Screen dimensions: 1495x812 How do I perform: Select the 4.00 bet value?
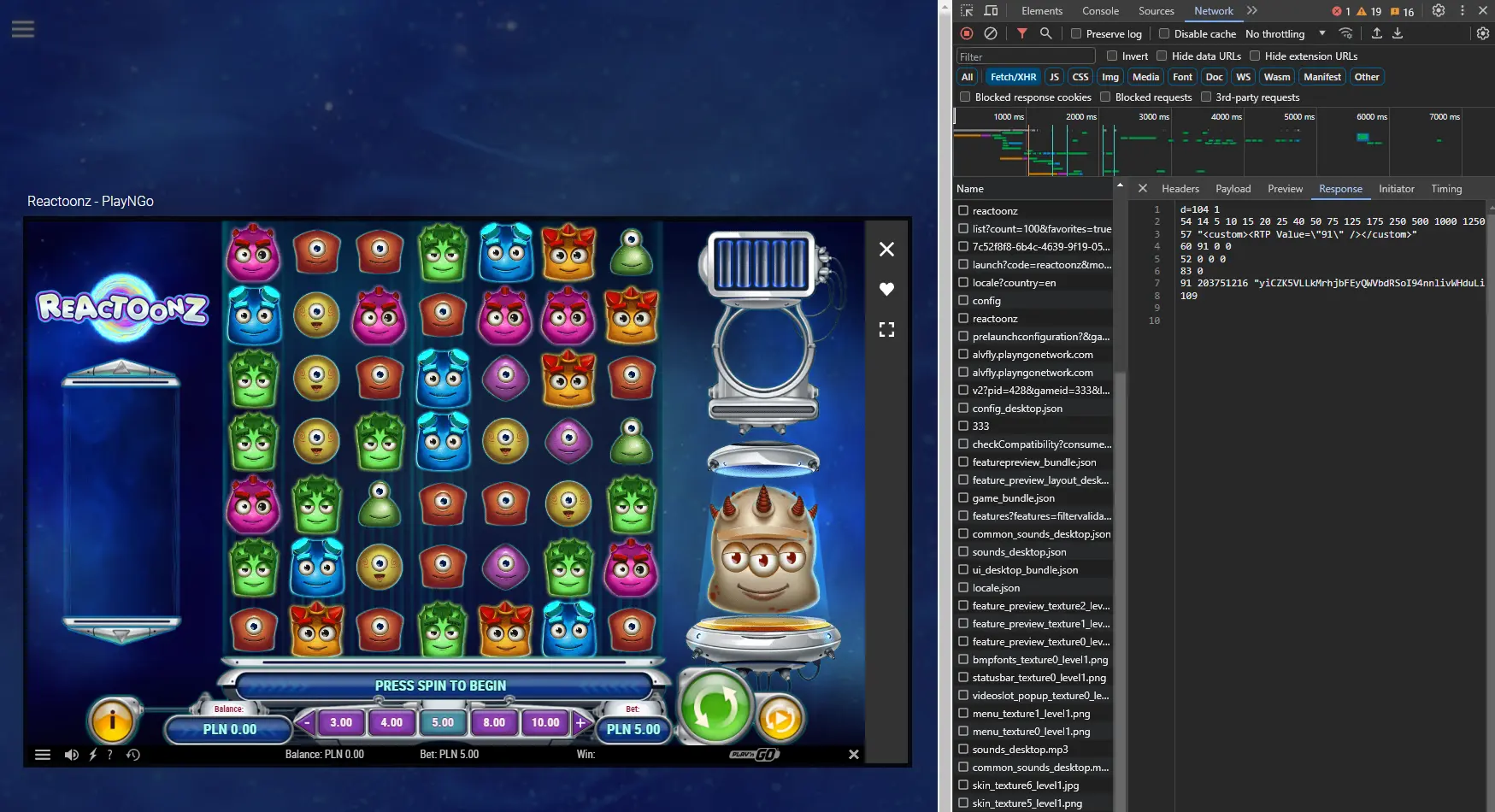(391, 722)
